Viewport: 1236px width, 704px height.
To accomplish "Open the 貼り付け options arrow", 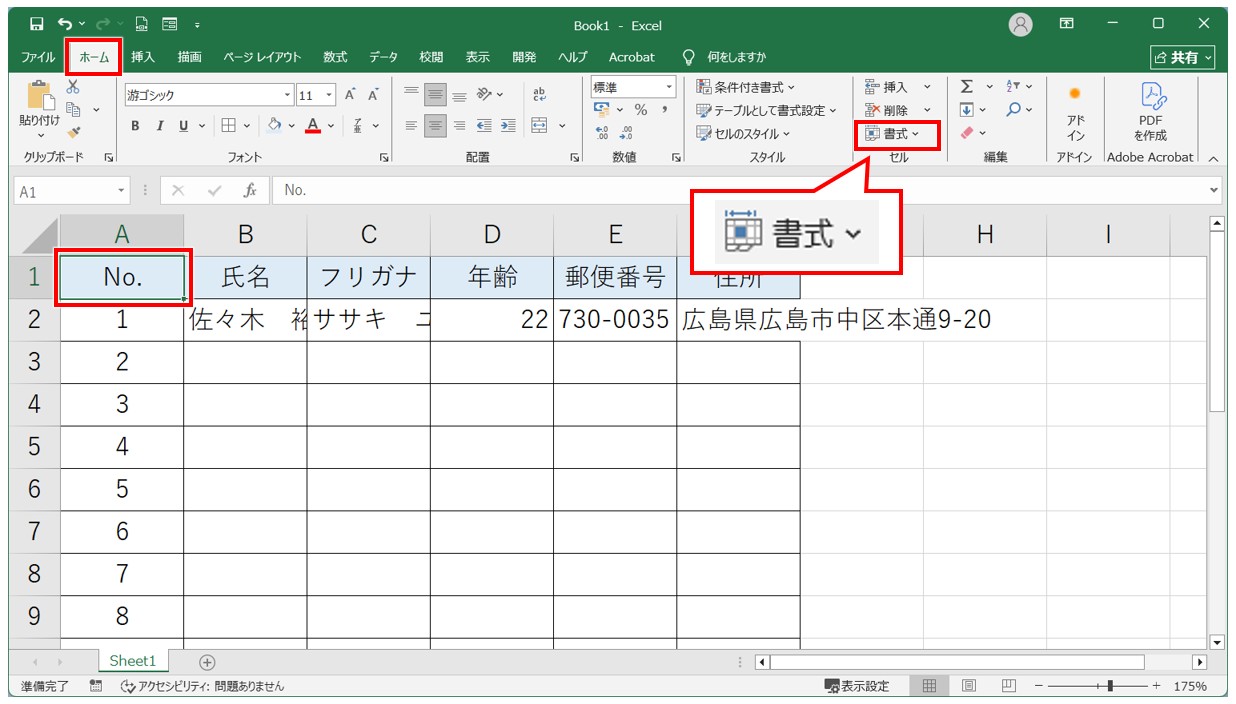I will coord(40,136).
